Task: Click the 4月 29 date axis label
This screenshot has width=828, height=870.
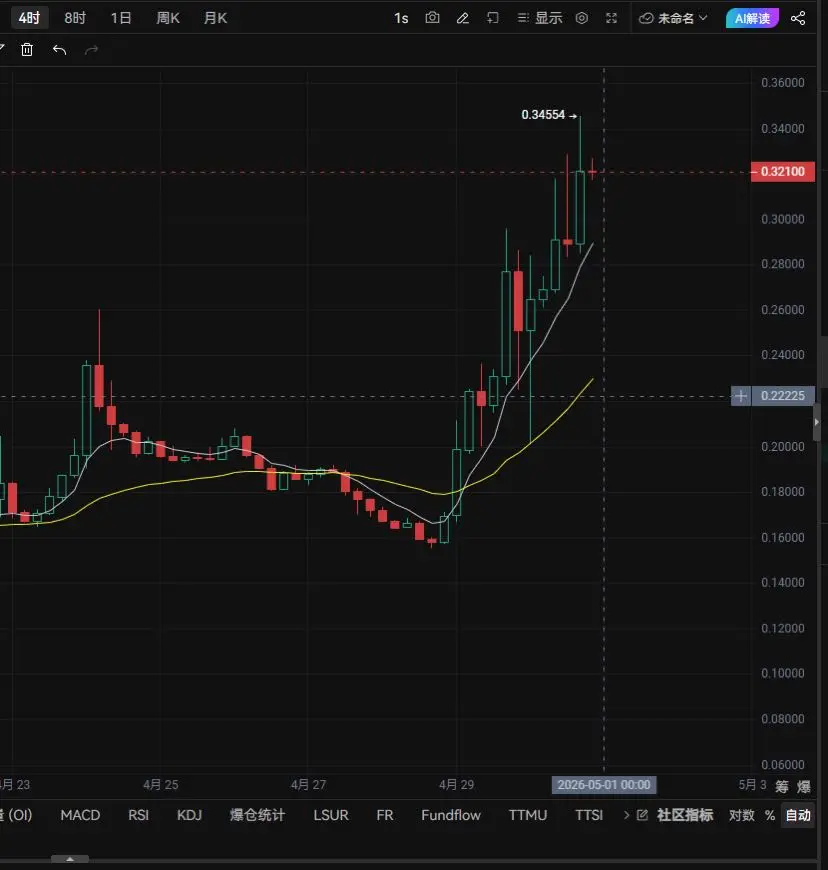Action: 456,785
